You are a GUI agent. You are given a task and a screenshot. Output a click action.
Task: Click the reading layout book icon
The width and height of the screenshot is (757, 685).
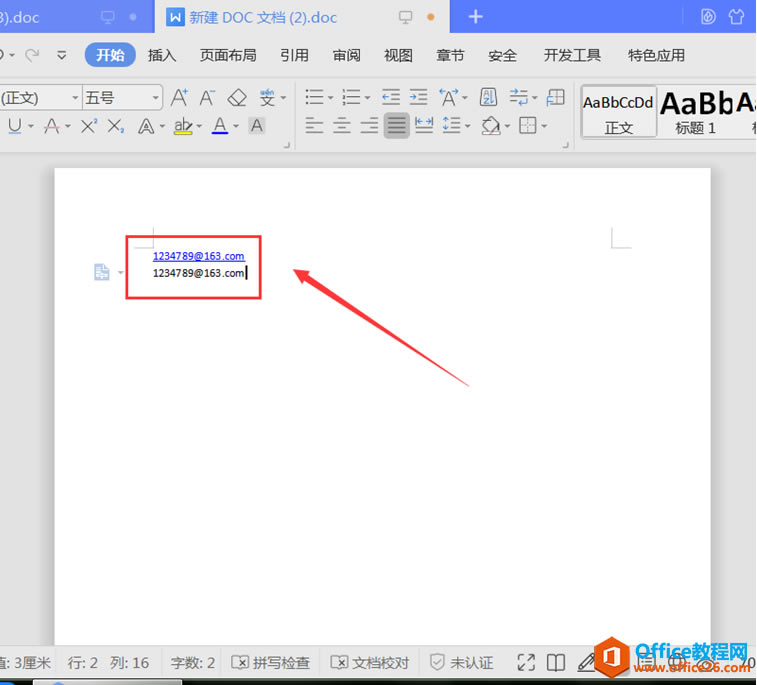pyautogui.click(x=556, y=662)
